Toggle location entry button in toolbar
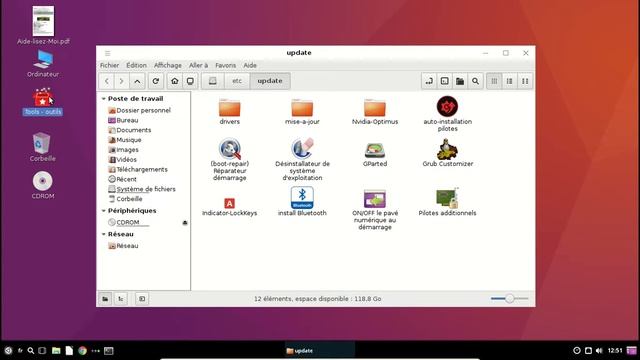 pos(429,81)
